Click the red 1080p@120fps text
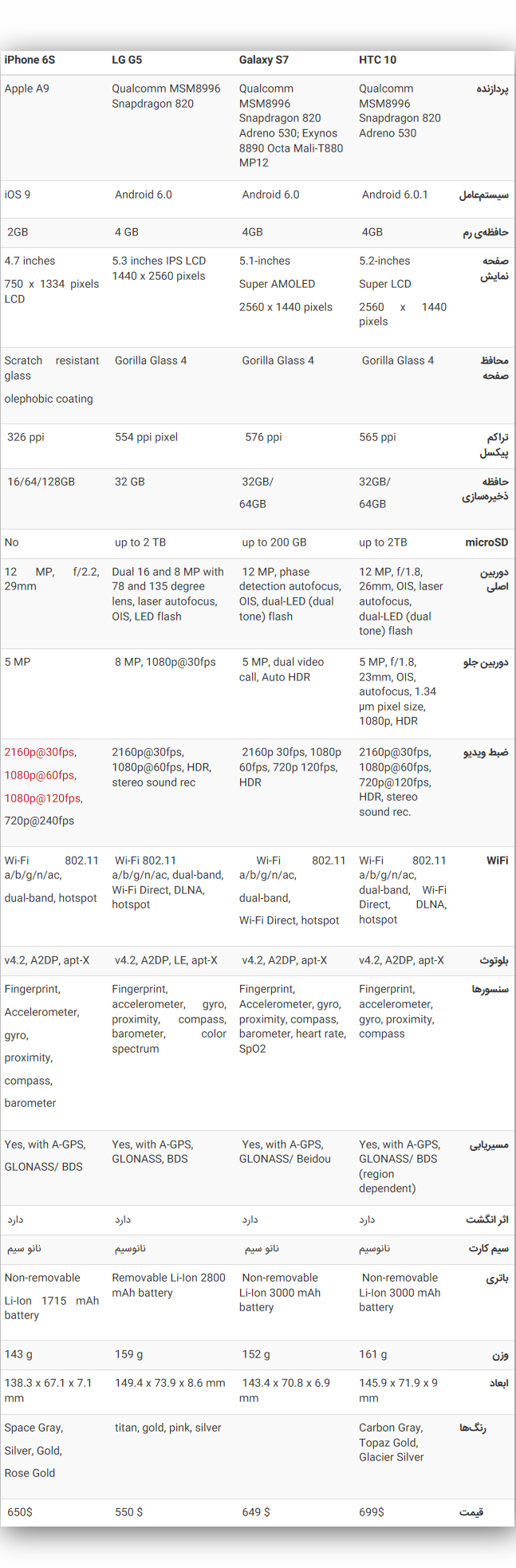 (x=44, y=798)
